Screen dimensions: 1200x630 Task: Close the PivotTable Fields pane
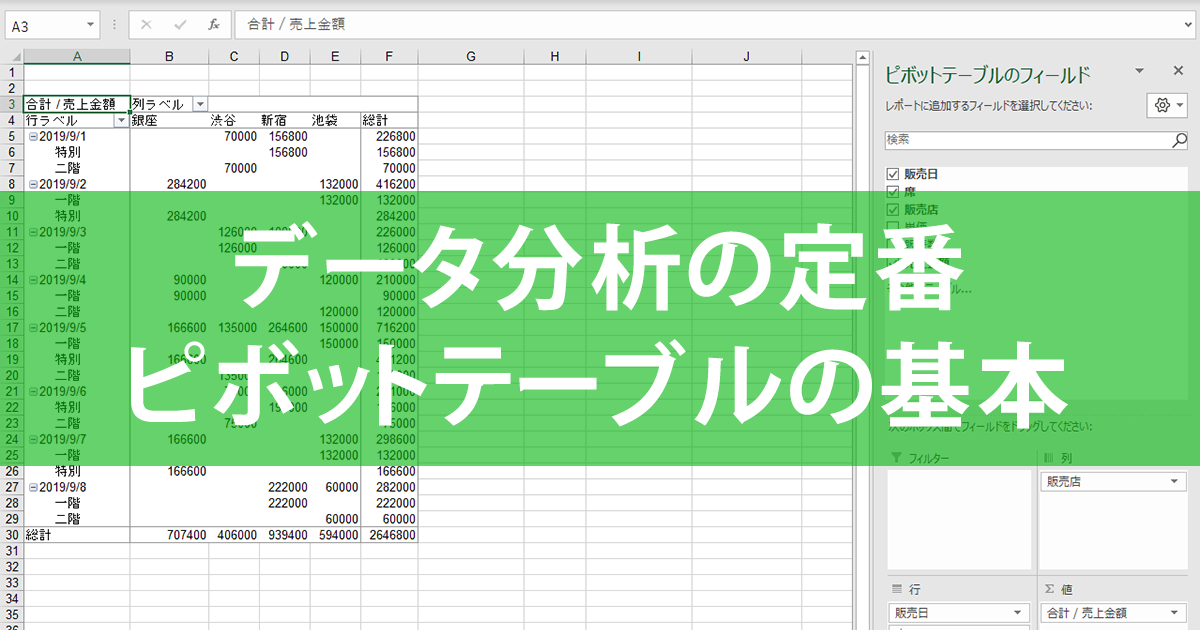point(1178,71)
